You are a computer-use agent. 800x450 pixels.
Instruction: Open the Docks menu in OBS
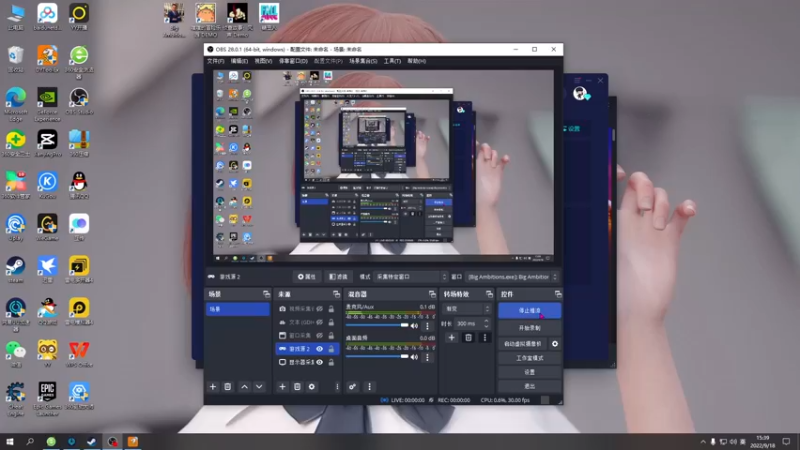click(x=293, y=61)
